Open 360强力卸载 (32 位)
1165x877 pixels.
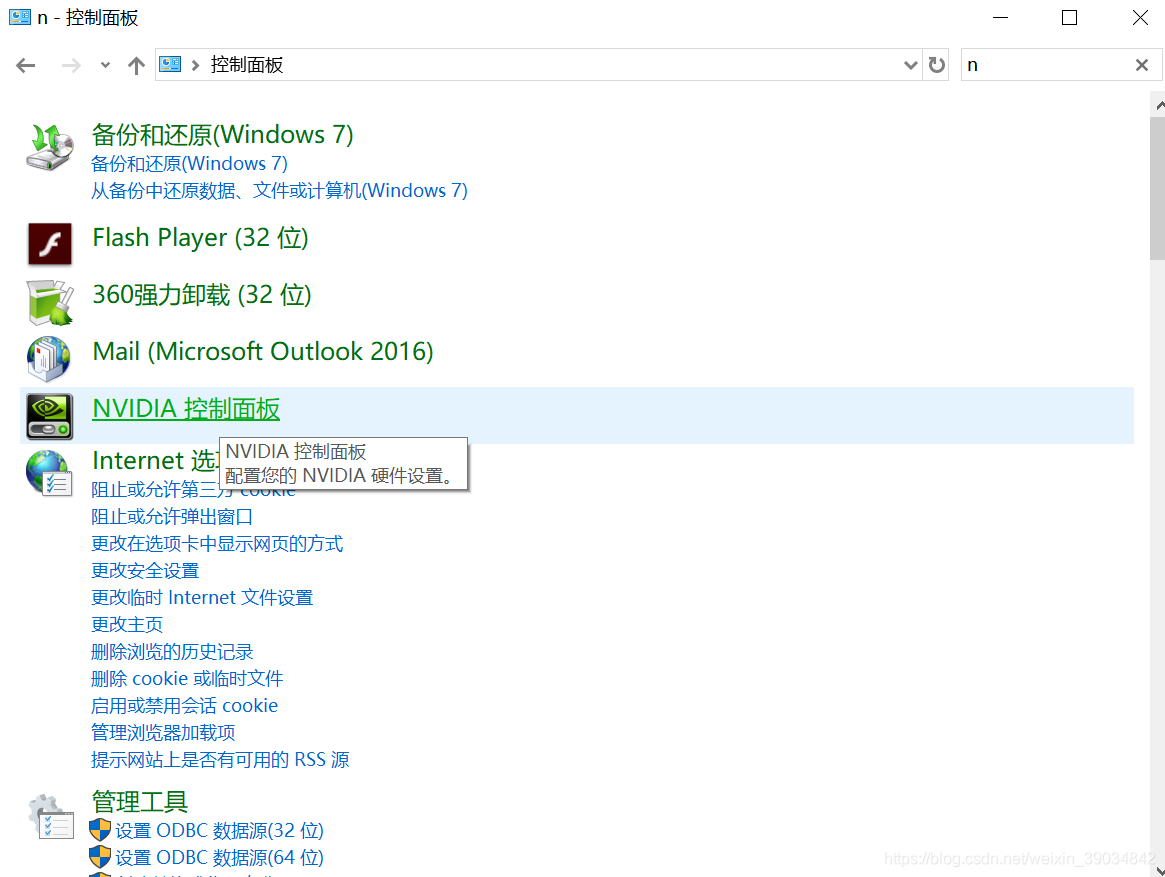coord(202,294)
